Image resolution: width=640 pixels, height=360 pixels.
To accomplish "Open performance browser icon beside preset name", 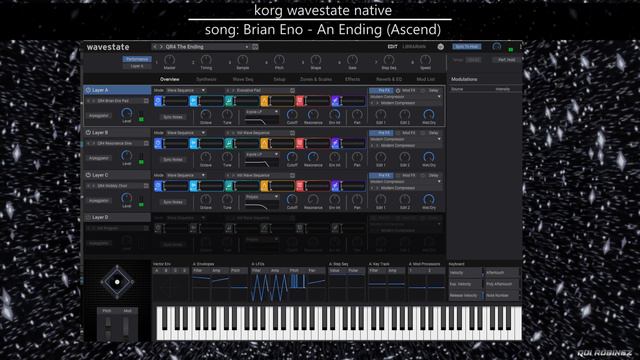I will click(255, 47).
